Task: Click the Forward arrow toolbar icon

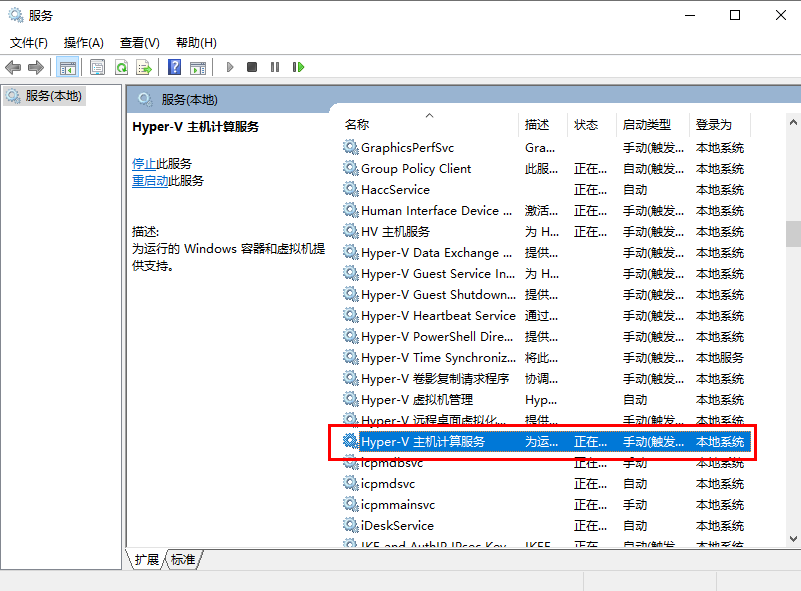Action: pos(36,67)
